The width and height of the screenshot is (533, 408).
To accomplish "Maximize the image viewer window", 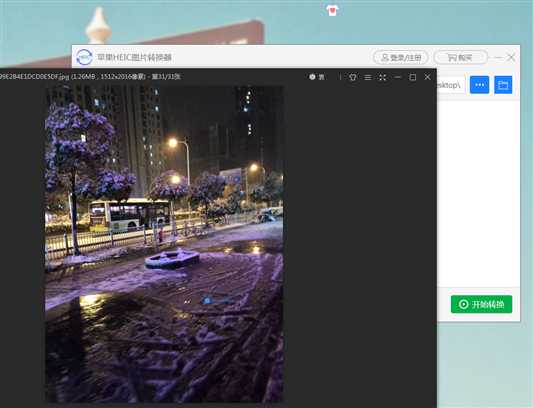I will click(x=413, y=77).
